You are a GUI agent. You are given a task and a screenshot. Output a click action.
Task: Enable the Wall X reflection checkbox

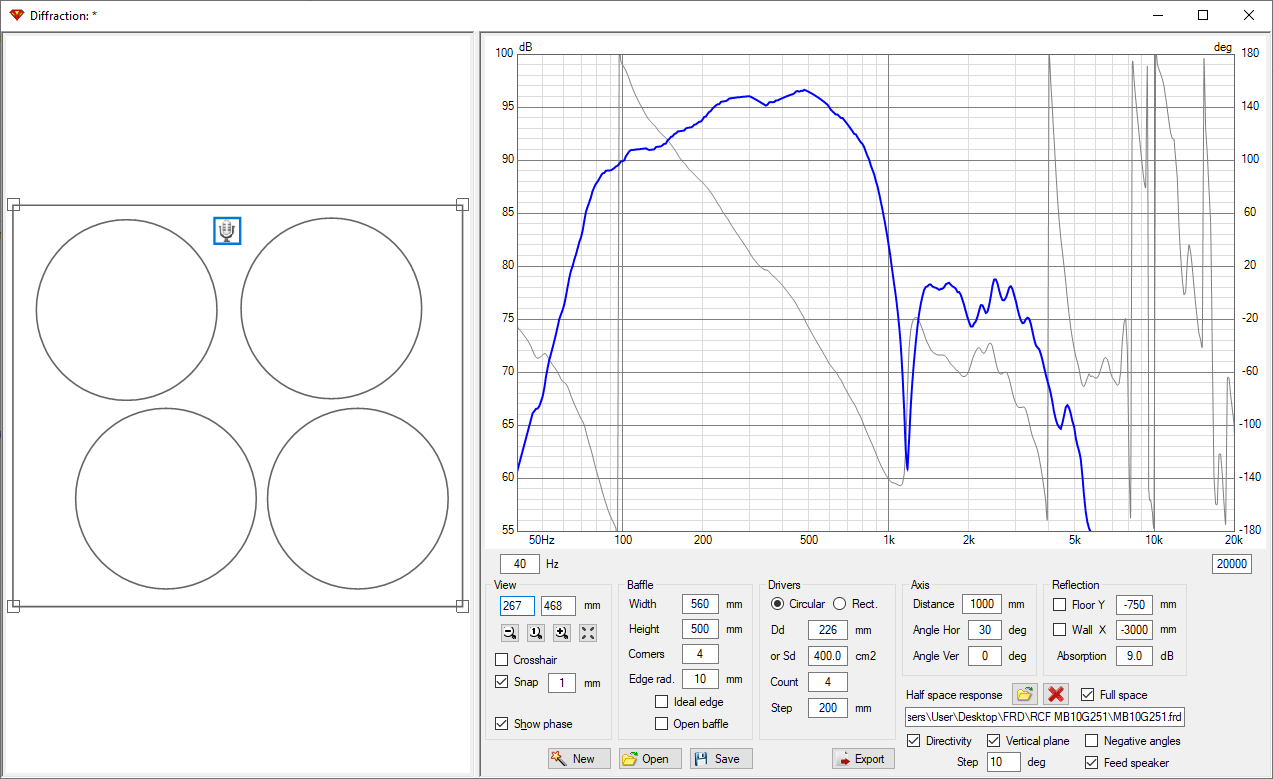coord(1059,630)
